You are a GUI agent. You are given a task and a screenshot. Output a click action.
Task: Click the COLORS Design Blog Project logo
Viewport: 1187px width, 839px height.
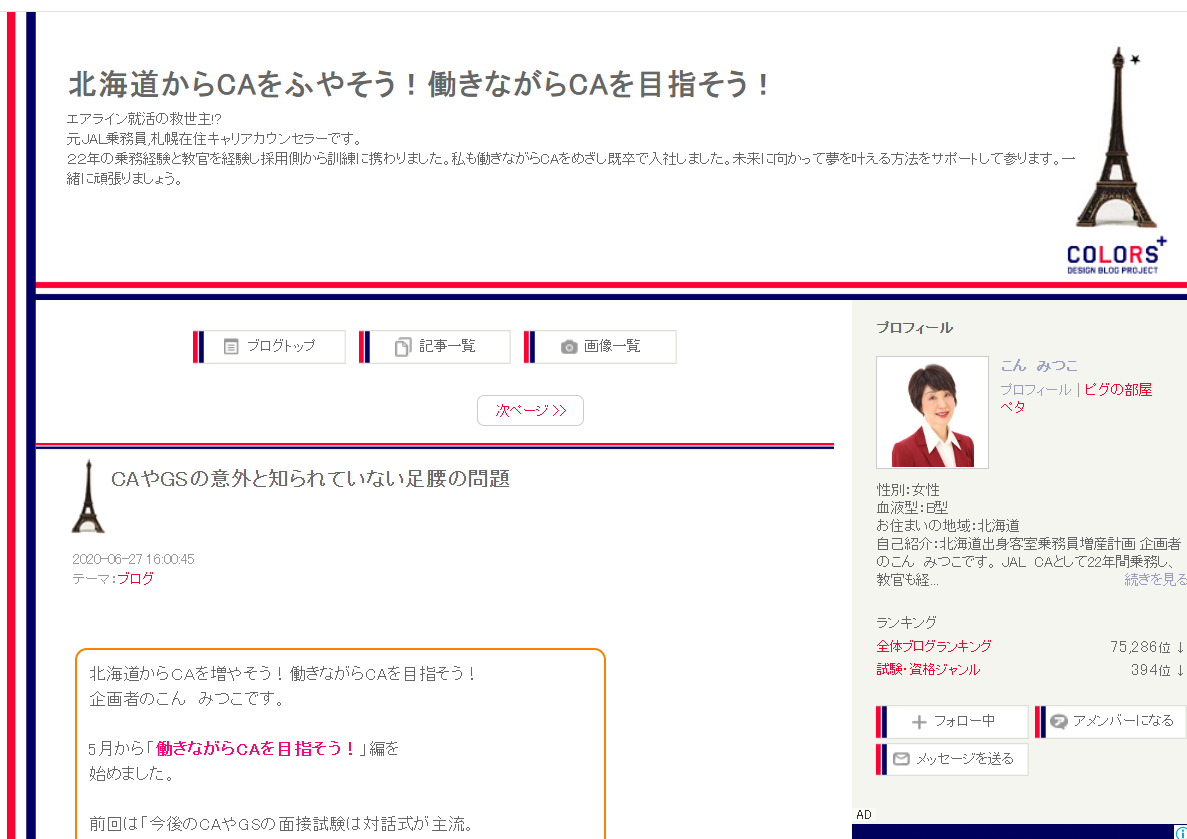click(x=1116, y=256)
